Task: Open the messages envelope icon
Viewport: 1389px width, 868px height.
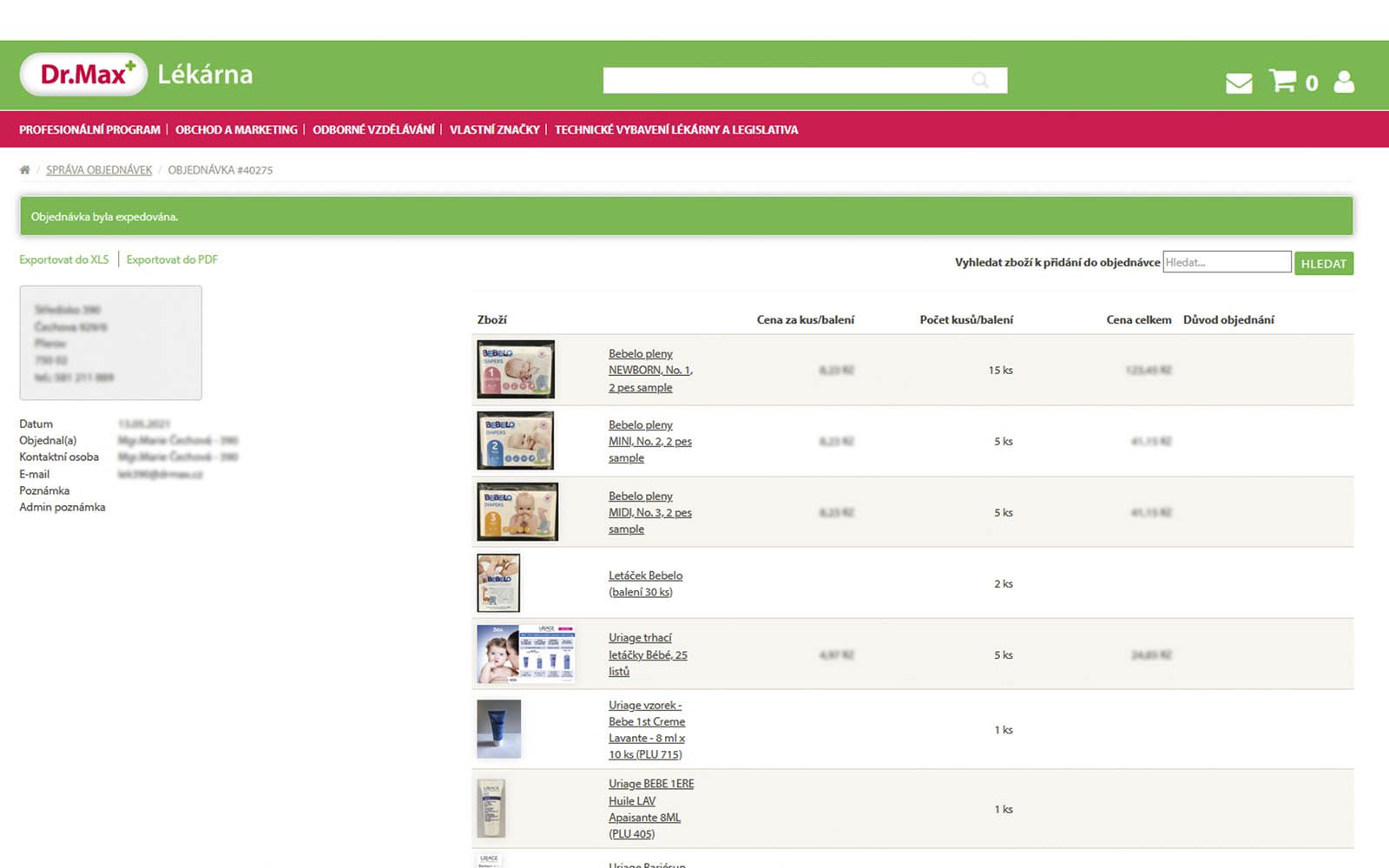Action: pos(1239,82)
